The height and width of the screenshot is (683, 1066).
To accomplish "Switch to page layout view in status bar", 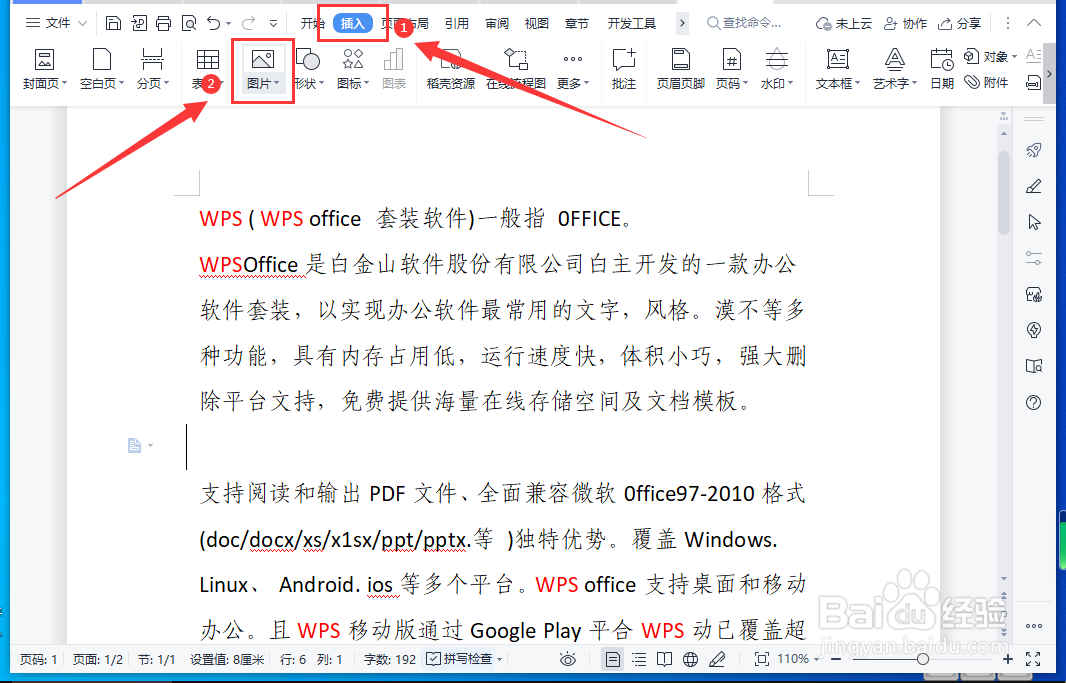I will click(x=613, y=659).
